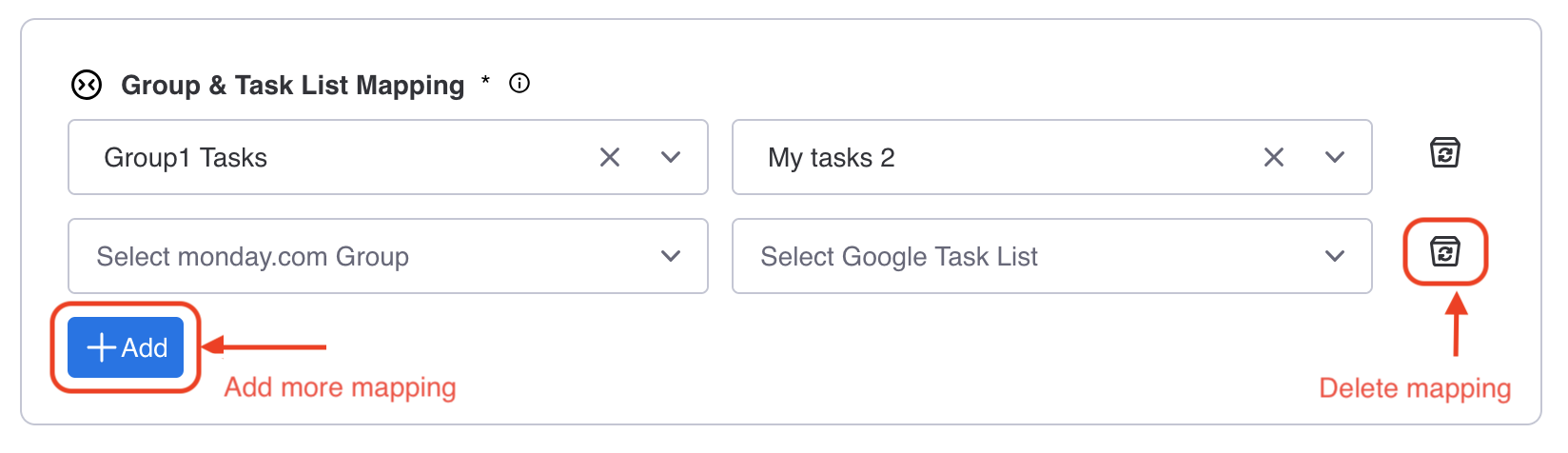Image resolution: width=1568 pixels, height=453 pixels.
Task: Select the monday.com Group placeholder field
Action: [x=388, y=256]
